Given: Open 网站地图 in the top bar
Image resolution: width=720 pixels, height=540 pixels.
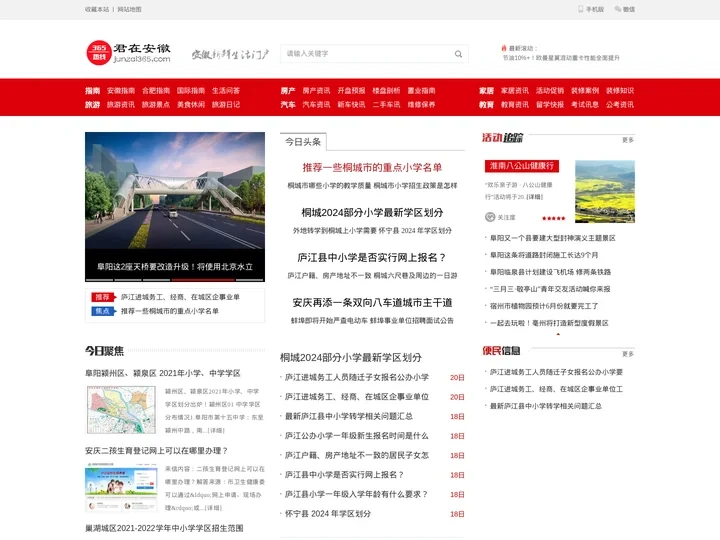Looking at the screenshot, I should click(129, 9).
